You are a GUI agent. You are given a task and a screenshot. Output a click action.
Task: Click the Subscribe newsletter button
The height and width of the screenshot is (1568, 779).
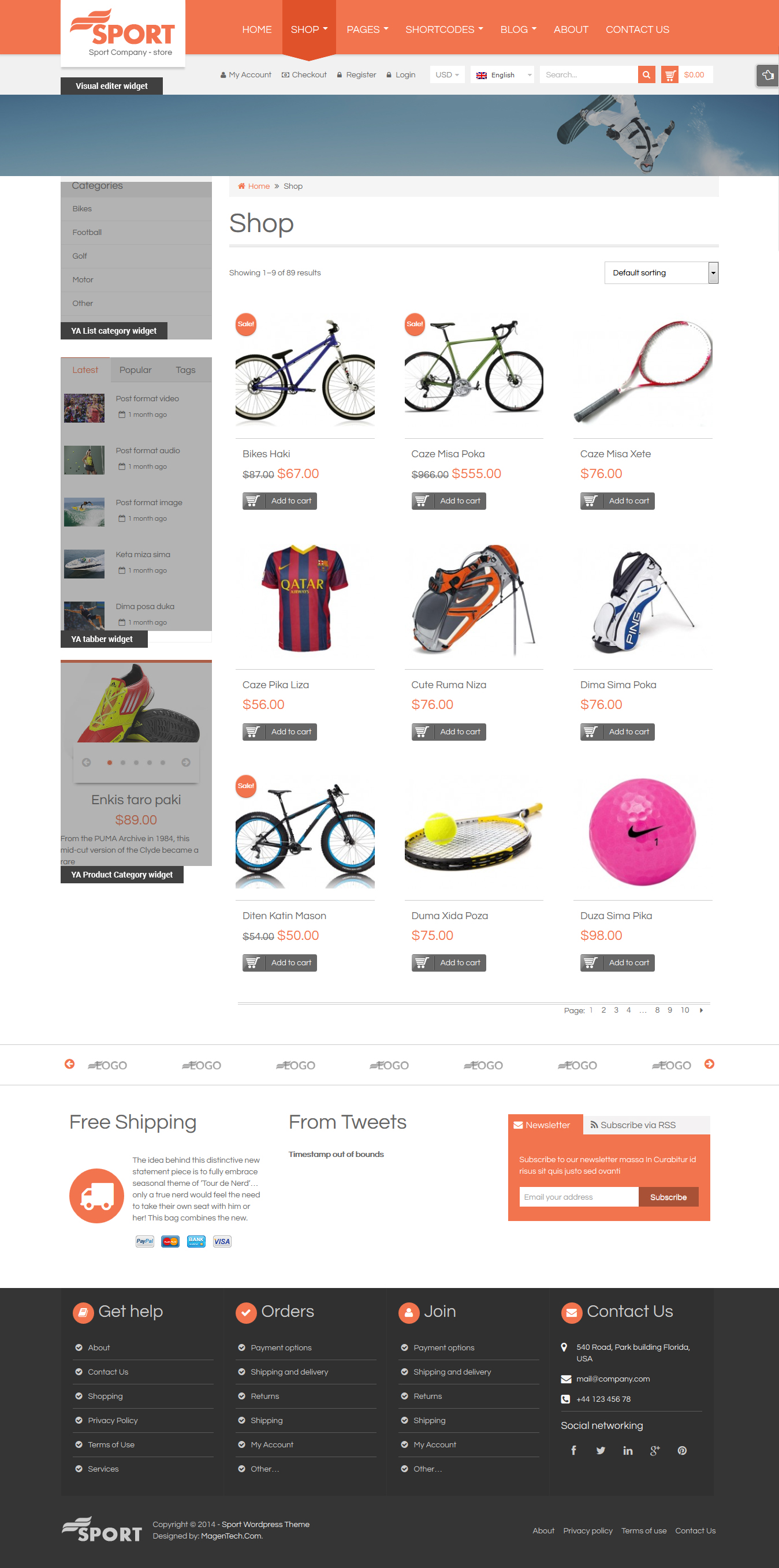[668, 1197]
